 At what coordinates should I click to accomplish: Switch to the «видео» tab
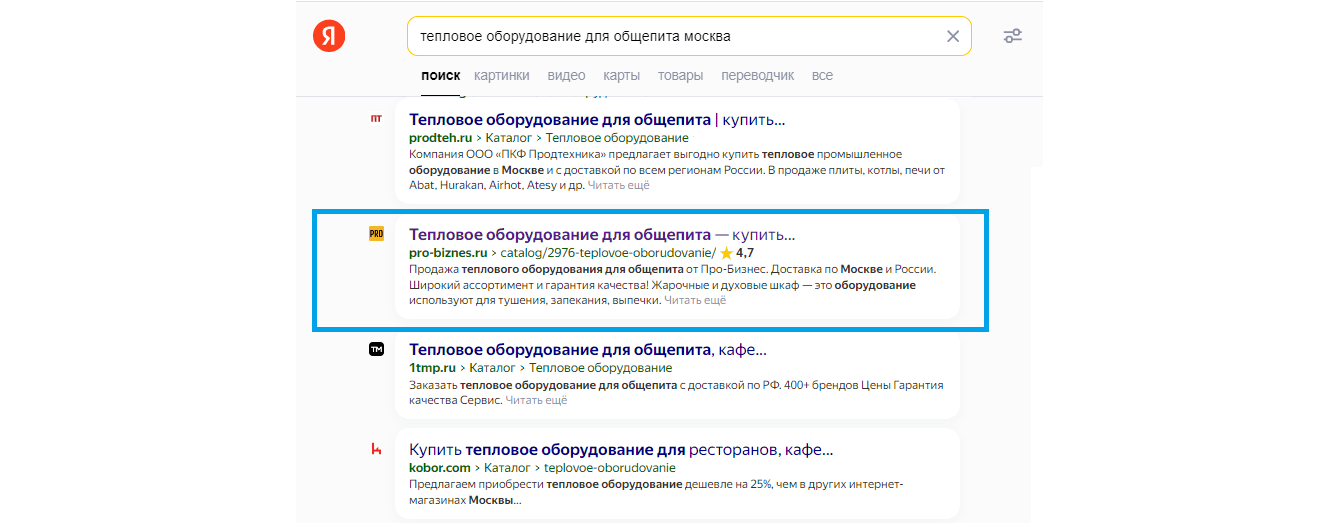pos(566,75)
